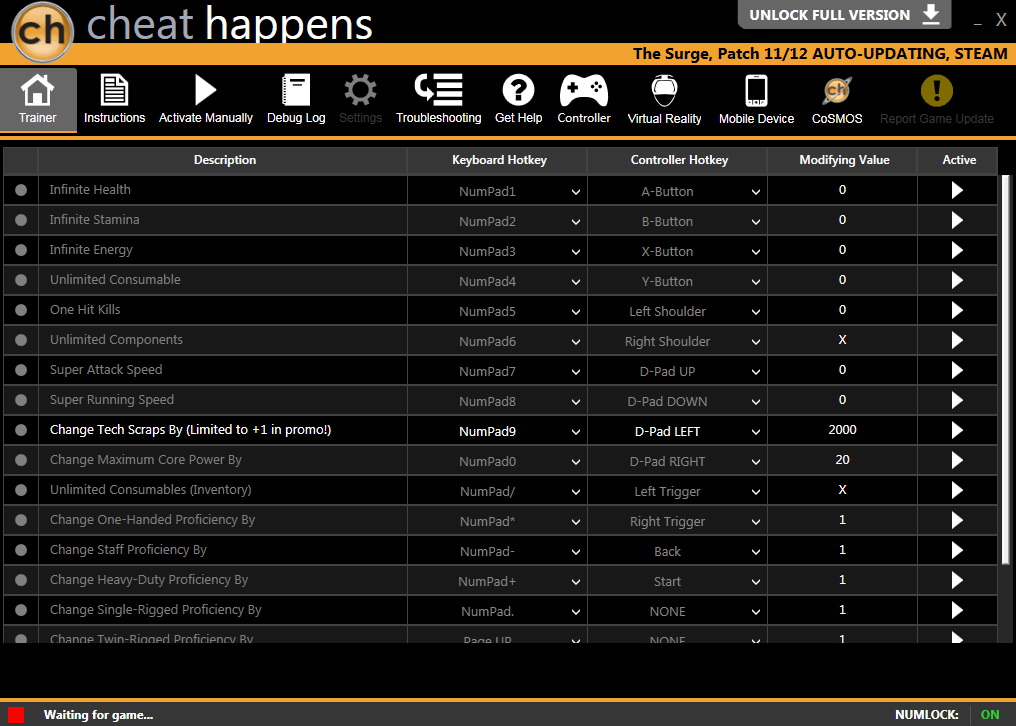Activate Change Tech Scraps cheat arrow
Viewport: 1016px width, 726px height.
pos(957,430)
